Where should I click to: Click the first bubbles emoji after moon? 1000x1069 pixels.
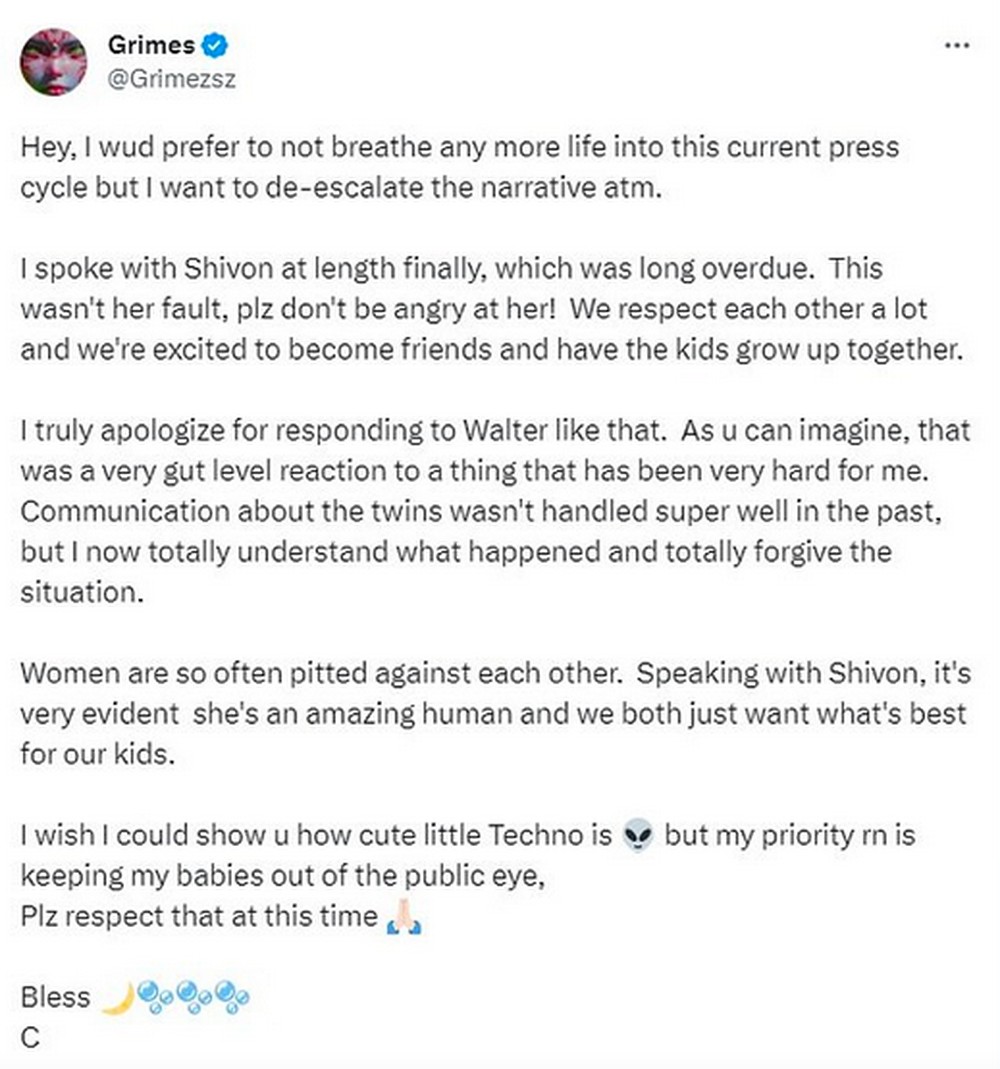155,997
